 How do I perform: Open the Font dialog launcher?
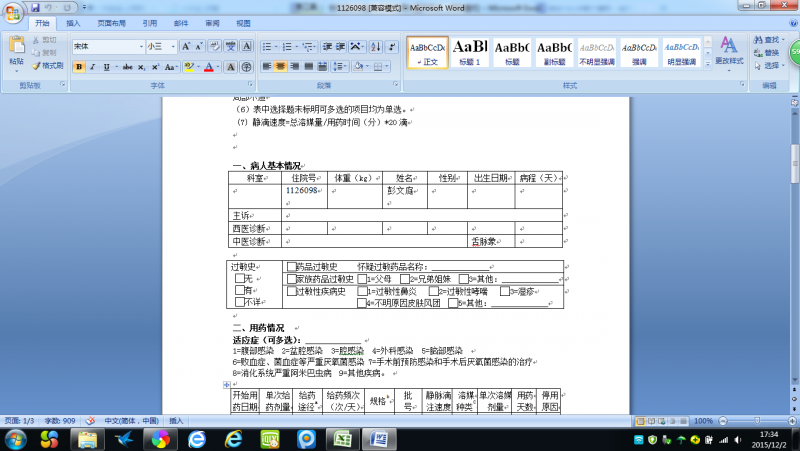(250, 85)
